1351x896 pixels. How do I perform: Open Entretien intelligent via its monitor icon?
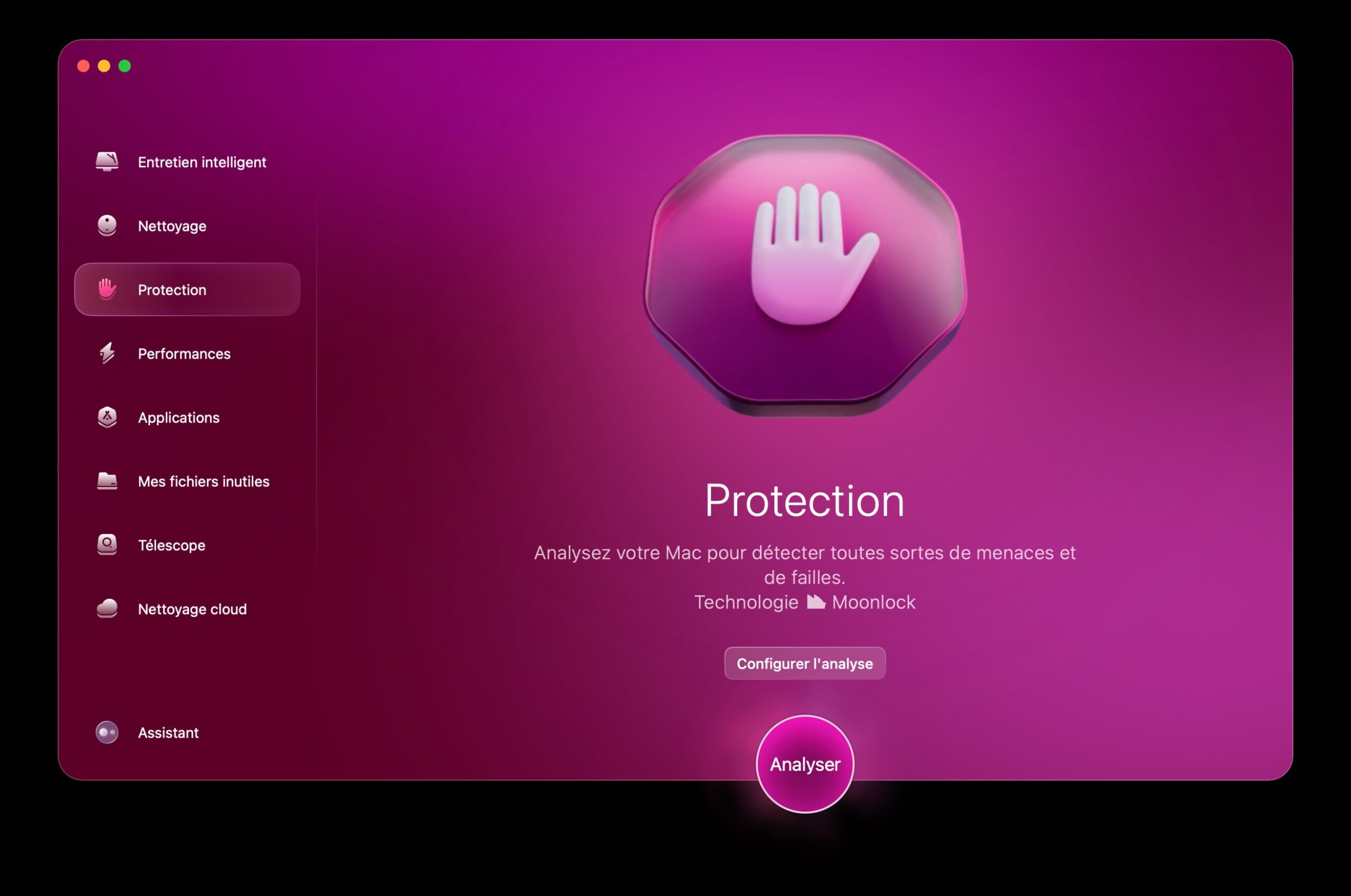point(107,161)
